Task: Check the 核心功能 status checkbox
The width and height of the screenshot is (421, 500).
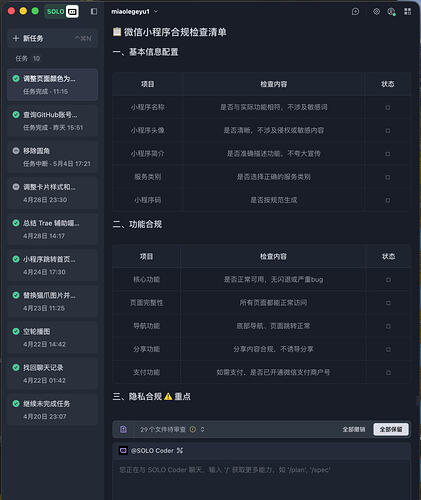Action: (x=388, y=280)
